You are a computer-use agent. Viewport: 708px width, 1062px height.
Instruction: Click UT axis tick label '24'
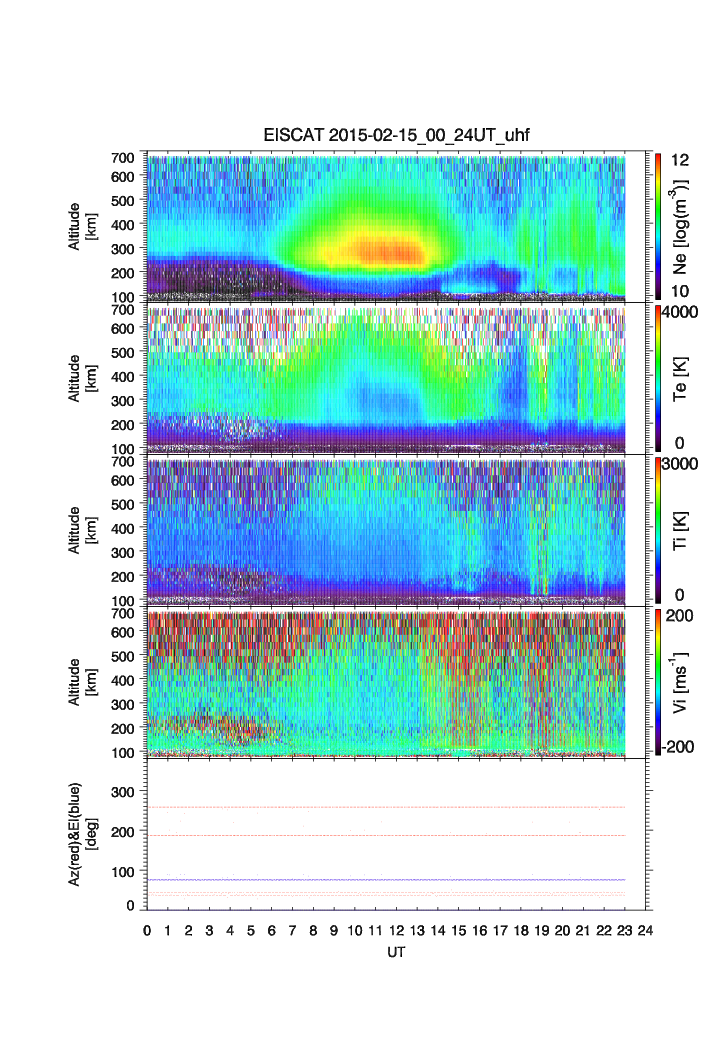click(645, 931)
